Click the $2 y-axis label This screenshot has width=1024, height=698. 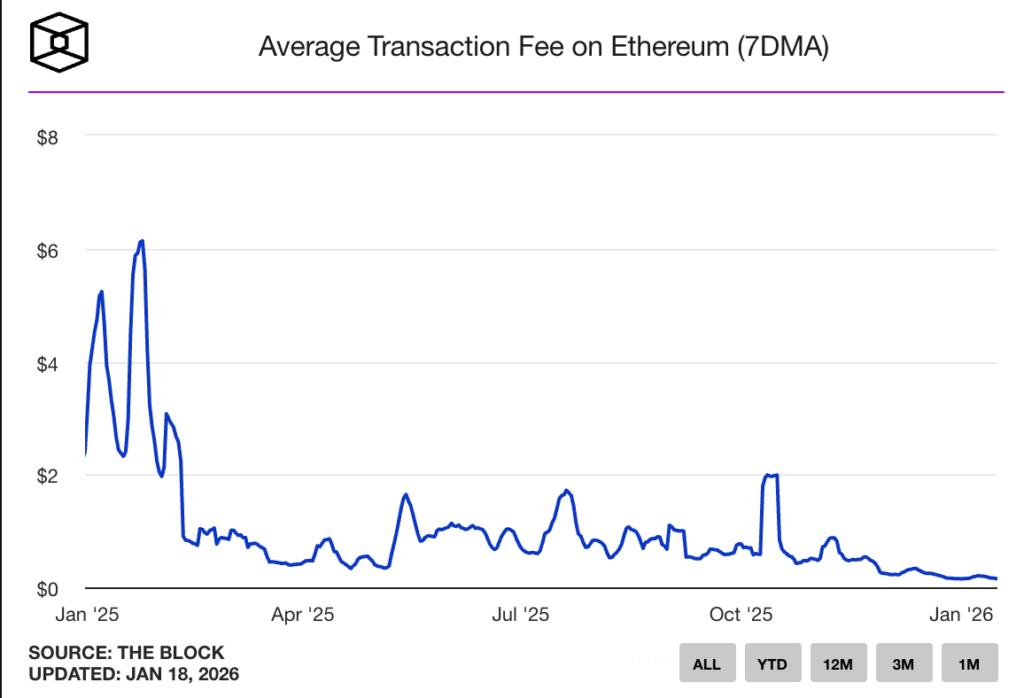(x=47, y=476)
